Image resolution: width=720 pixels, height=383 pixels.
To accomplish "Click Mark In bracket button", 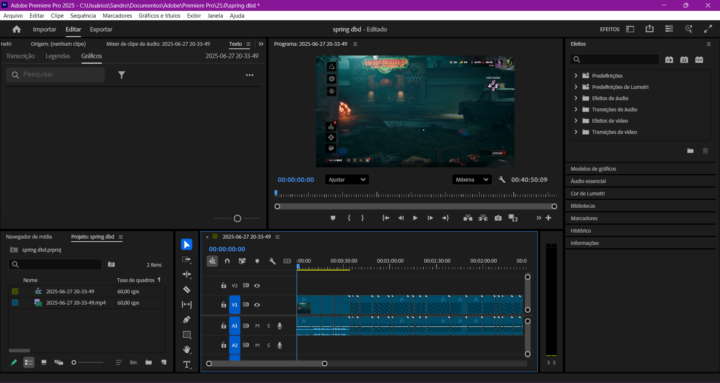I will [349, 218].
